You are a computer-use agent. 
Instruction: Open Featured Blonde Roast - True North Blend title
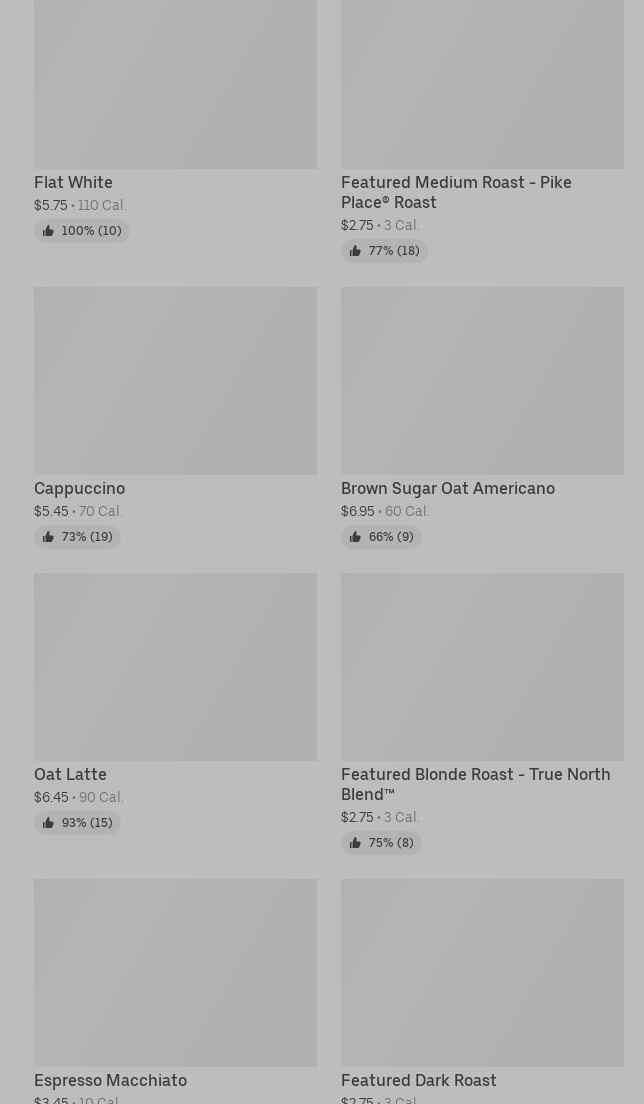(475, 784)
